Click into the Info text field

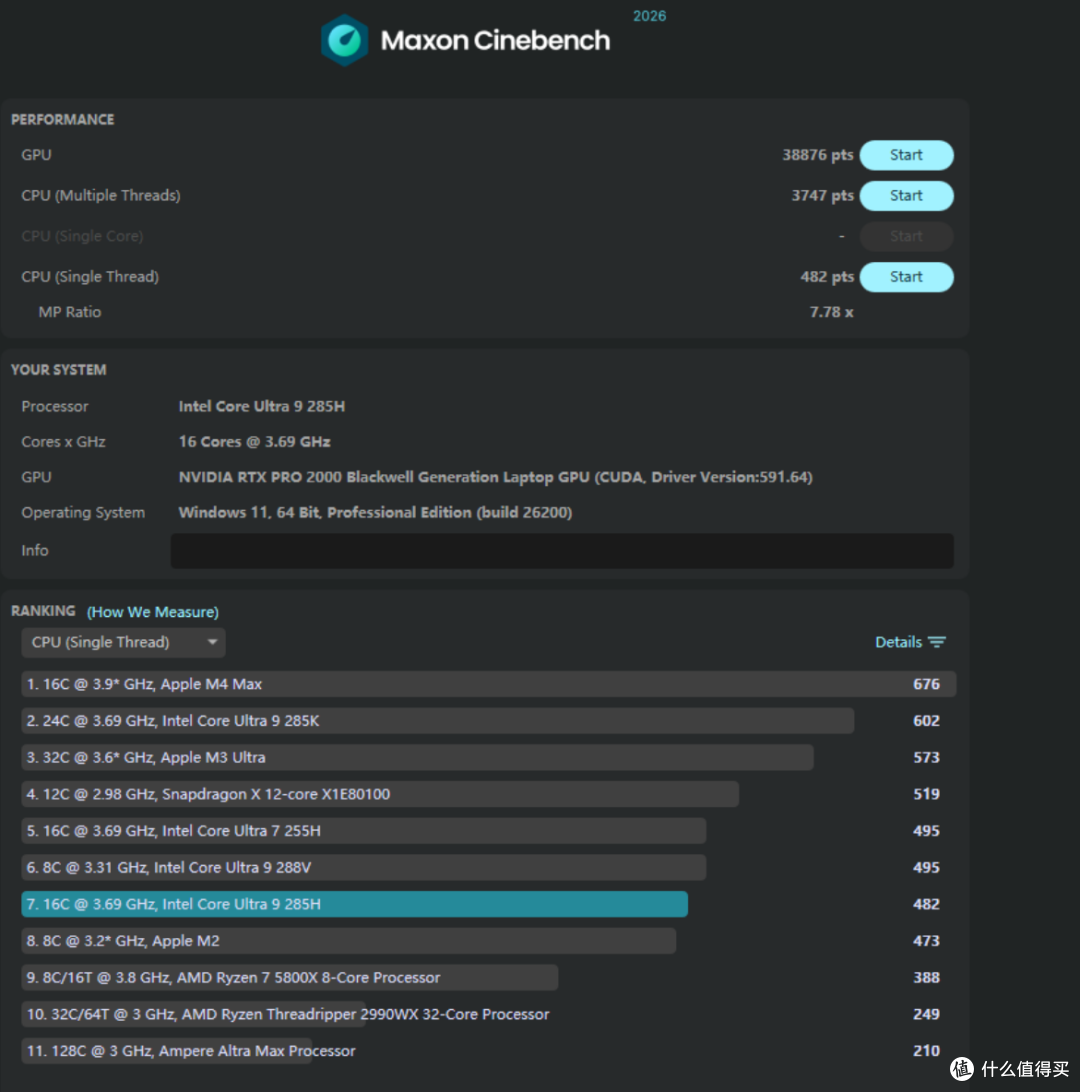562,551
